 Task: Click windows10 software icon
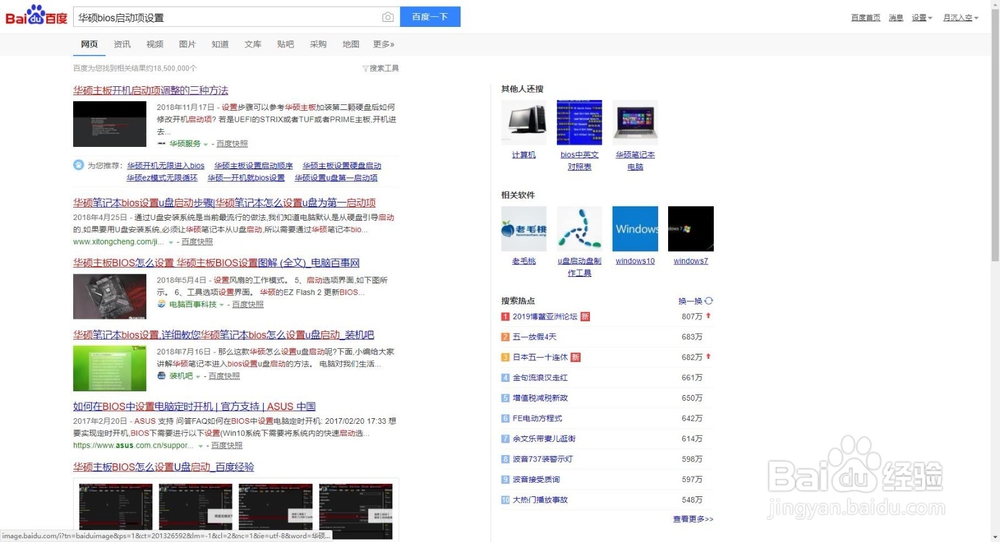coord(635,229)
